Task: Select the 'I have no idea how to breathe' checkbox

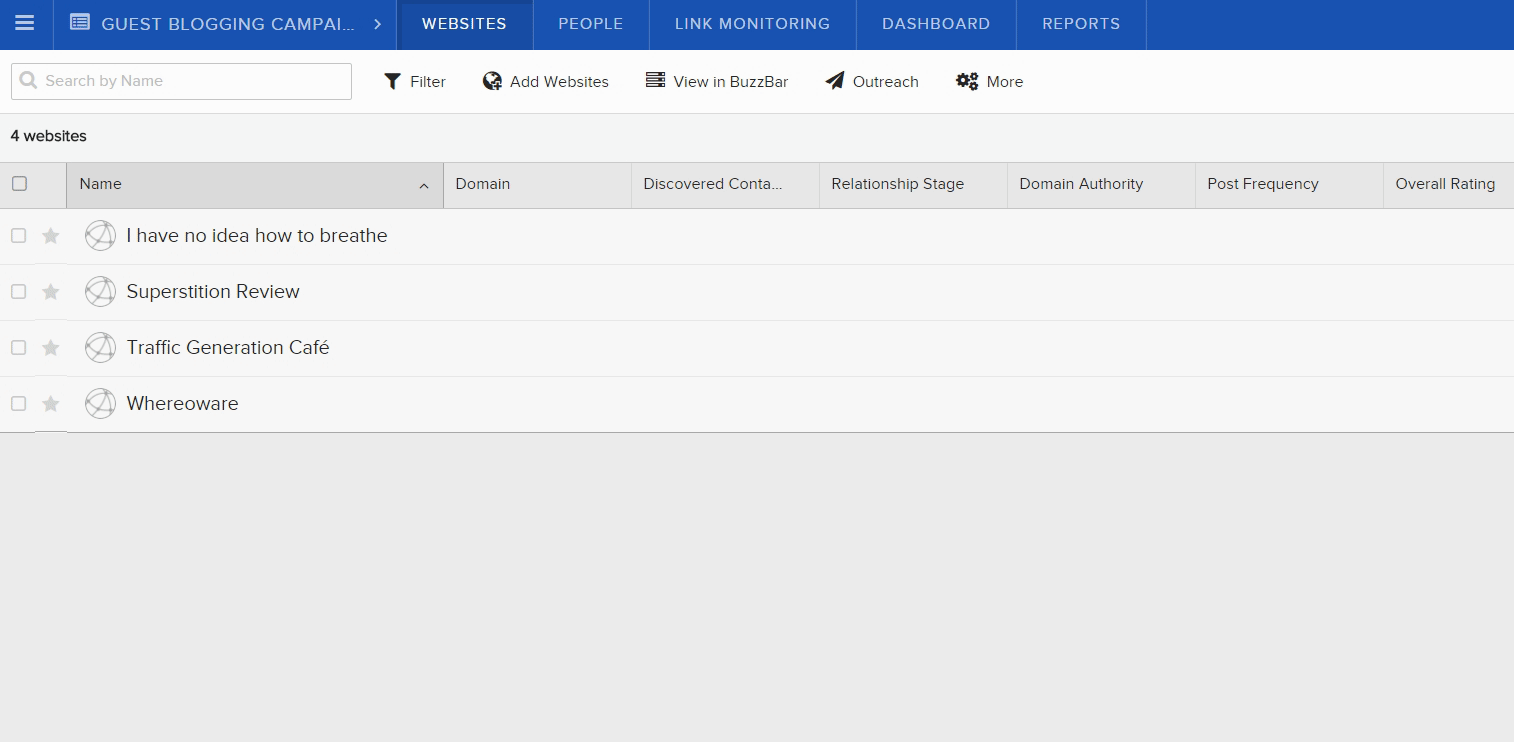Action: (x=18, y=236)
